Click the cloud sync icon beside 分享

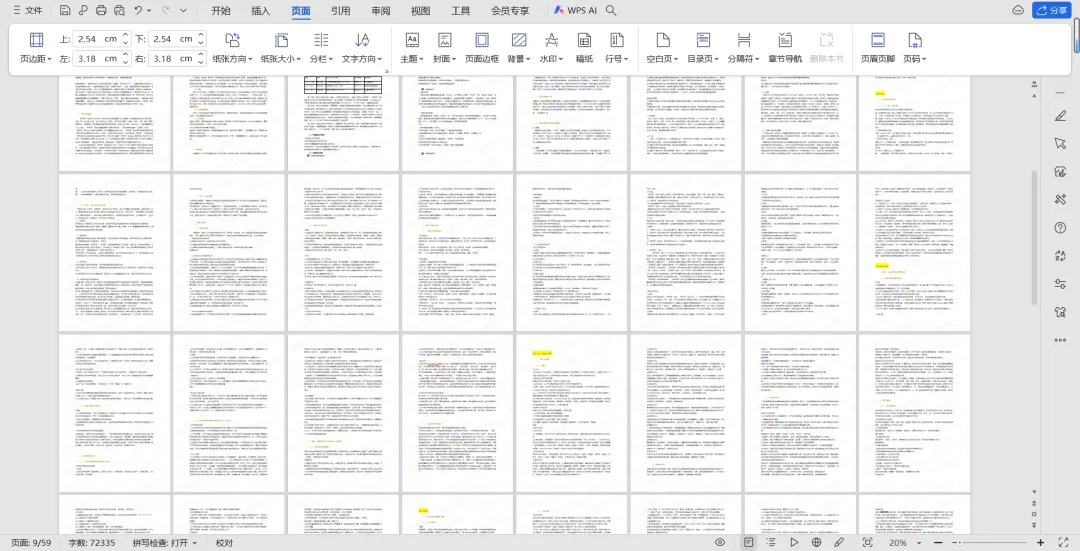1019,10
